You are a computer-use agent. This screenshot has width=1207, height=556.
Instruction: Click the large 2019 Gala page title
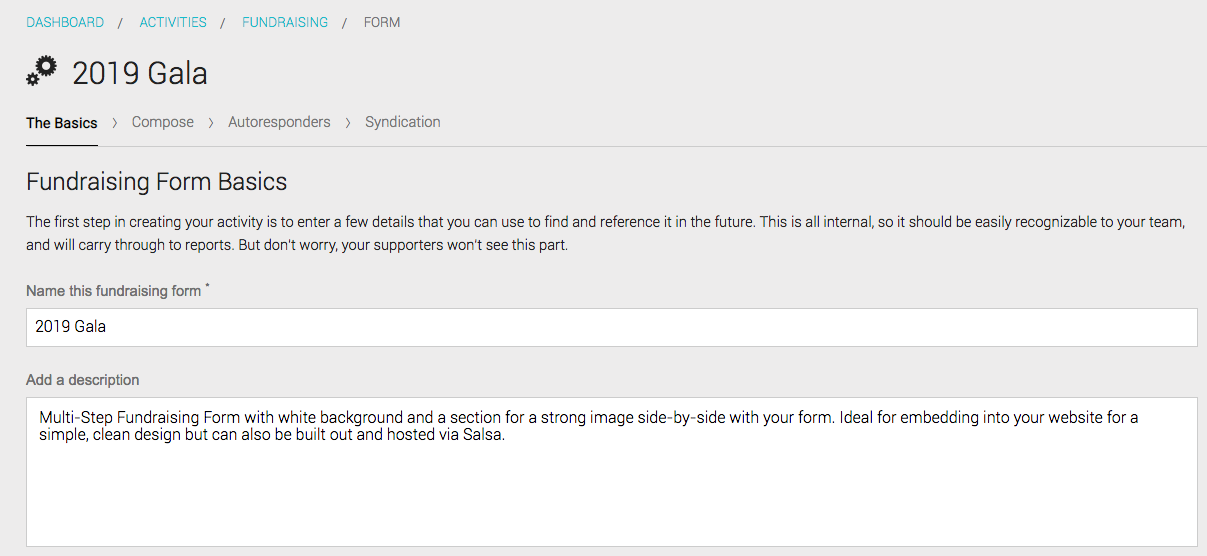click(x=140, y=73)
